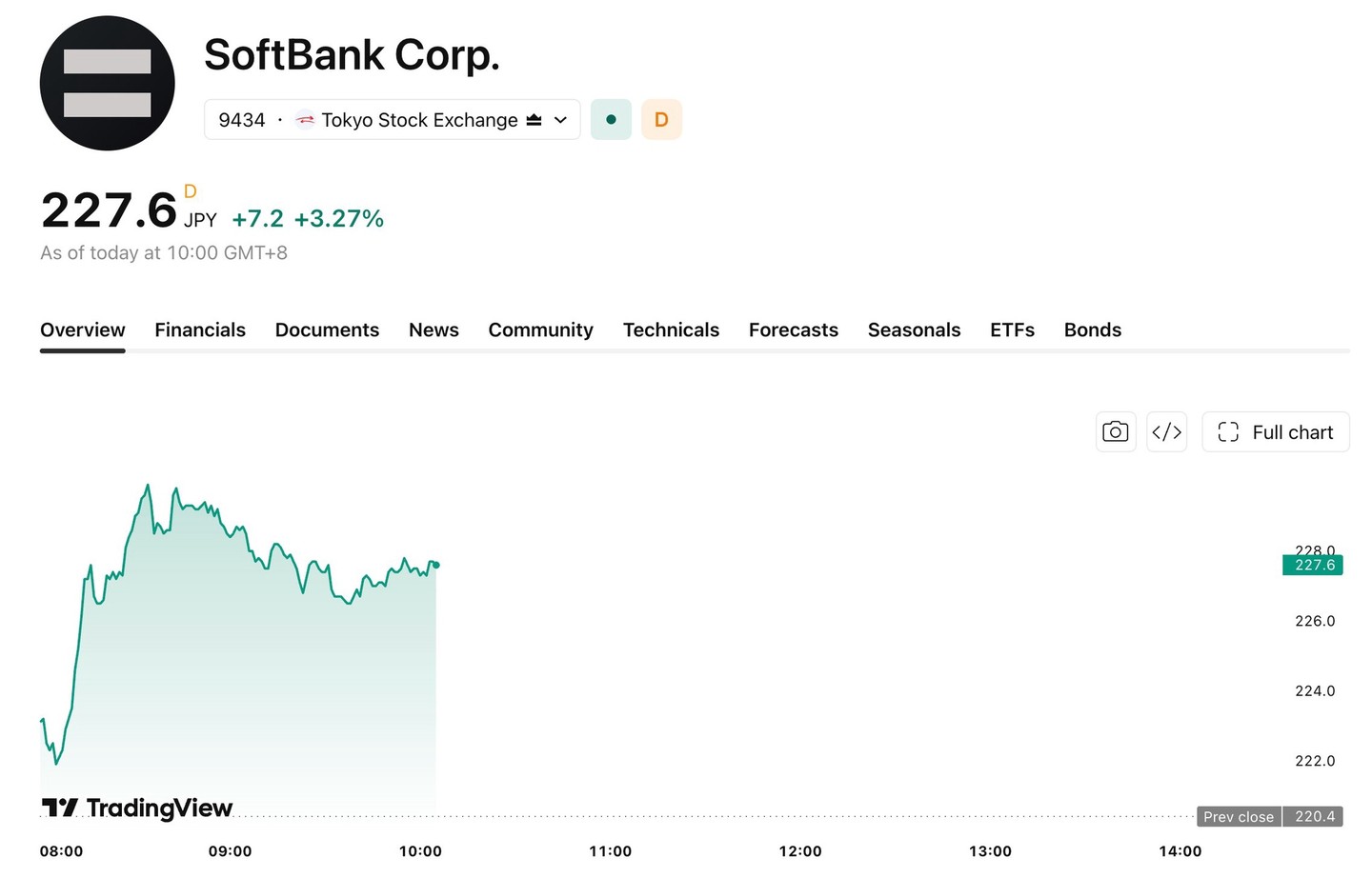Click the Tokyo Stock Exchange flag icon
This screenshot has width=1372, height=878.
305,120
